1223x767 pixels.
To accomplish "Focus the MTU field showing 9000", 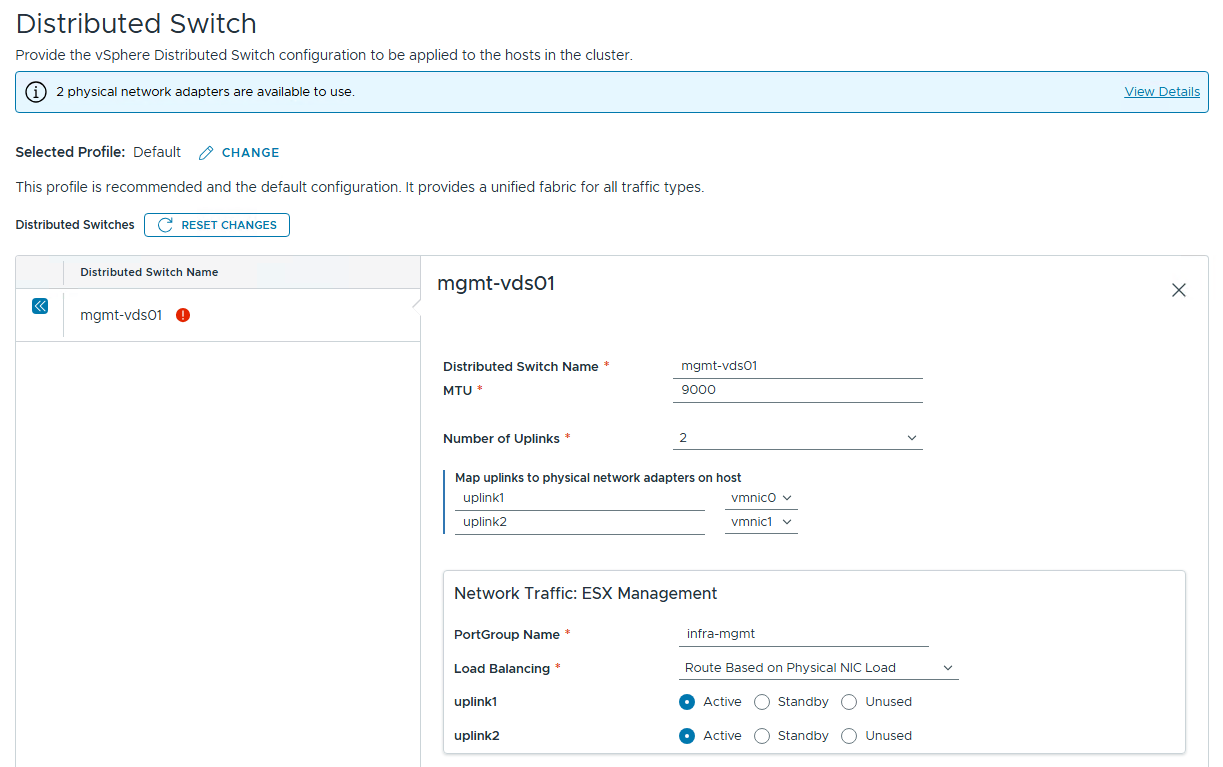I will pos(797,390).
